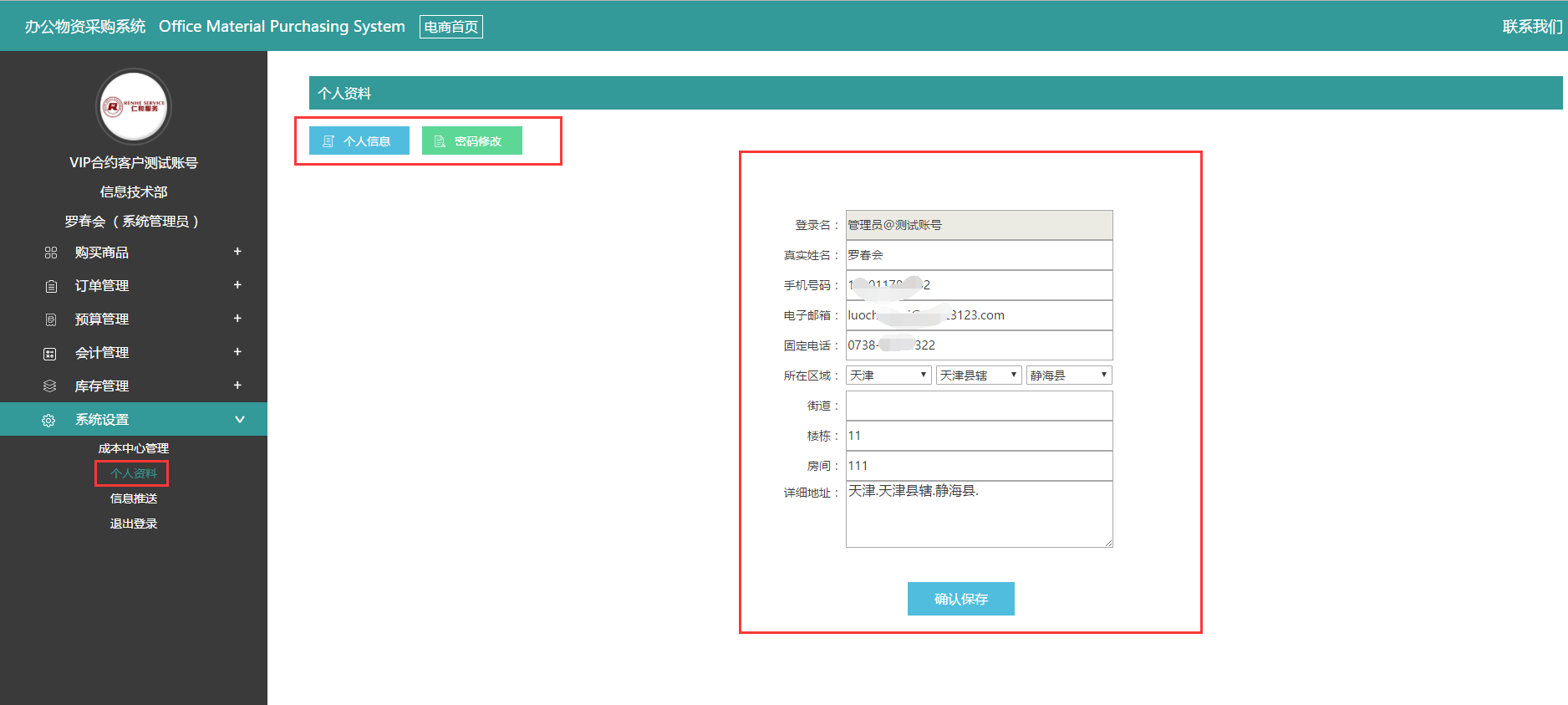Click the Renhe Service logo avatar
This screenshot has width=1568, height=705.
point(134,106)
